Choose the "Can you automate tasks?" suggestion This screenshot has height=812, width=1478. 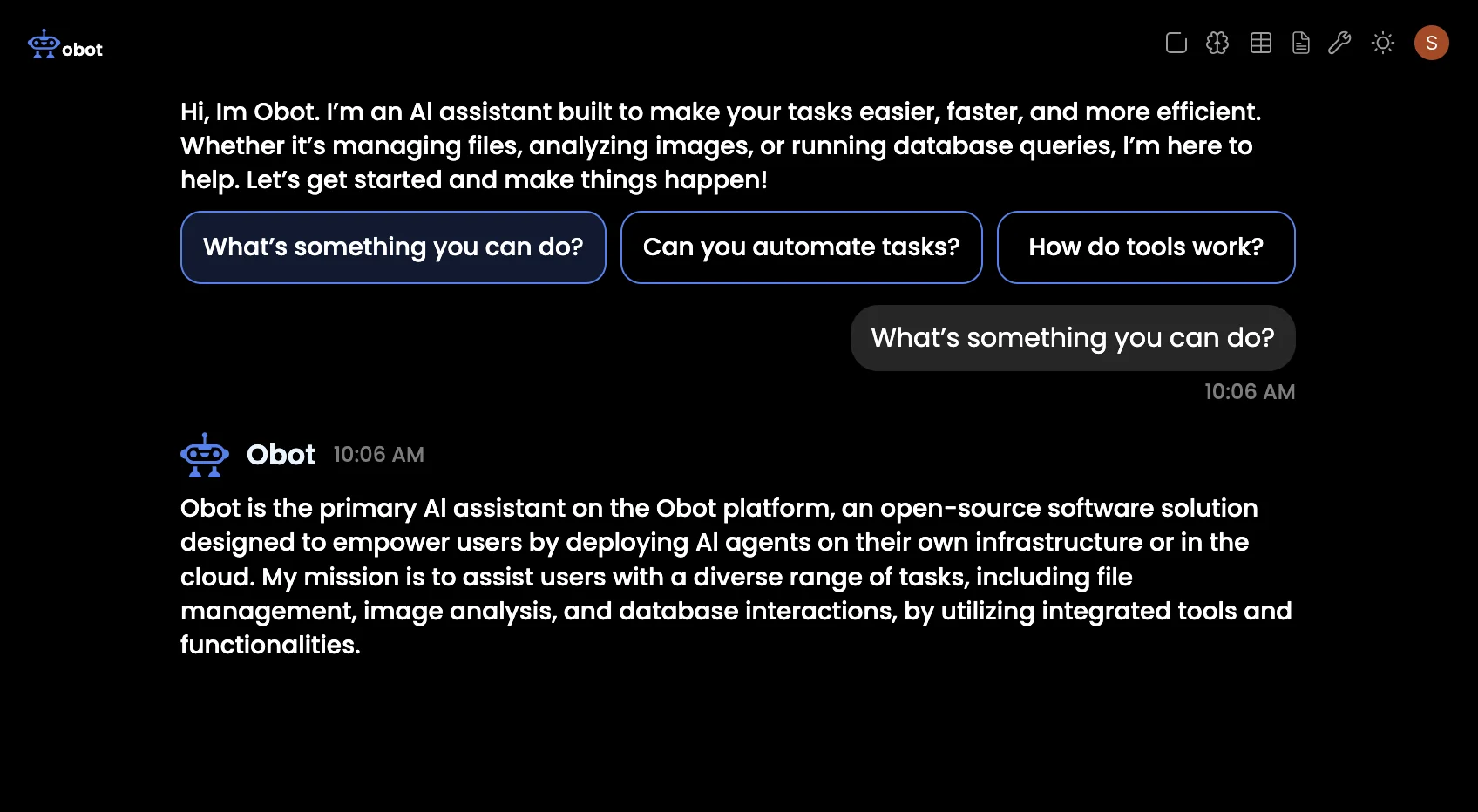pyautogui.click(x=802, y=247)
